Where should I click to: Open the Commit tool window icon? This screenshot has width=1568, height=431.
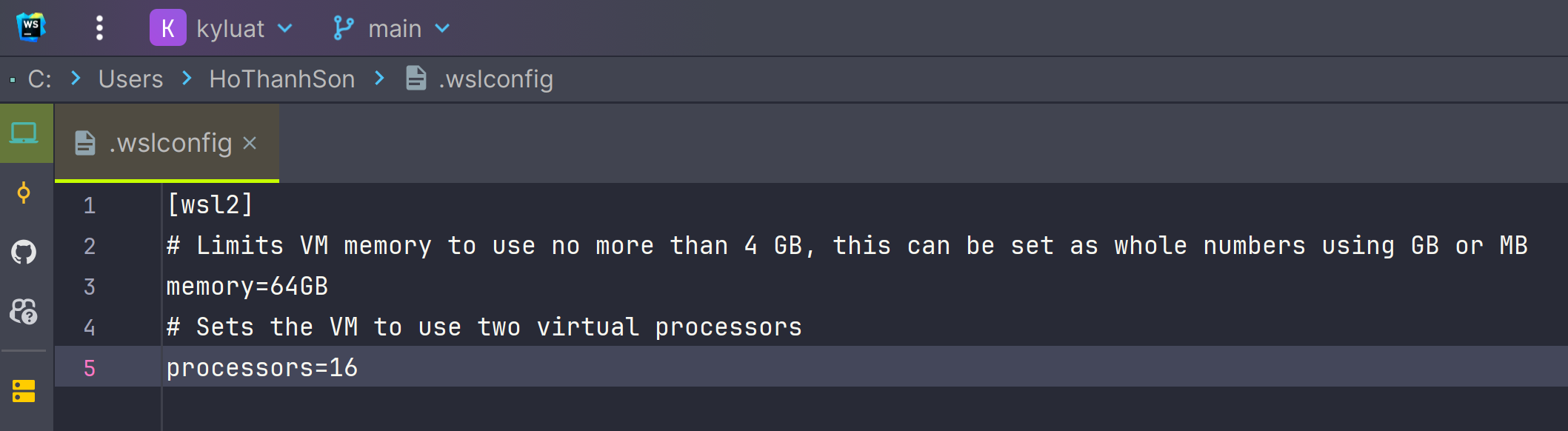tap(24, 193)
